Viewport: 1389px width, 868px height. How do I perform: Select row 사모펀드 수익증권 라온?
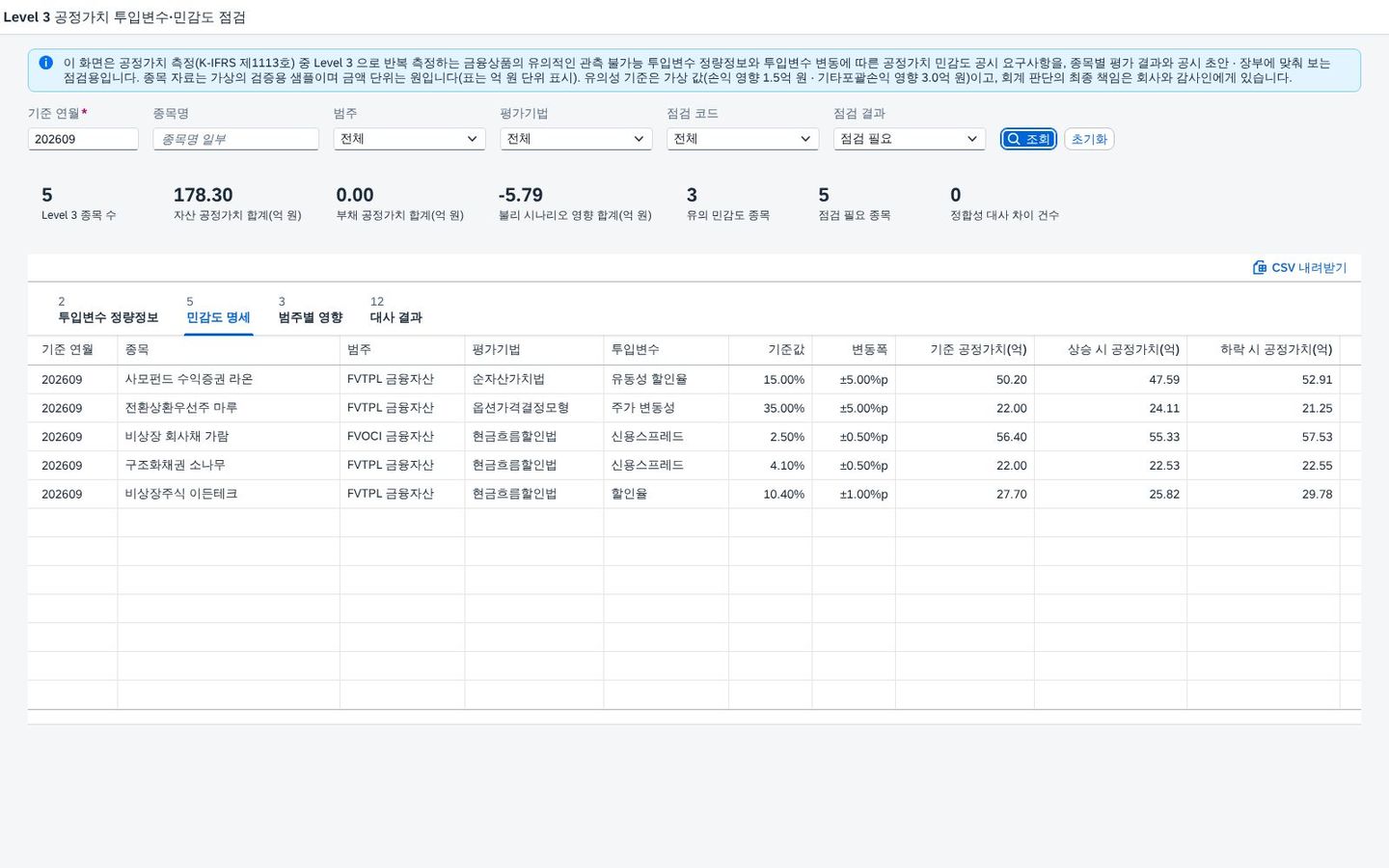(x=694, y=379)
